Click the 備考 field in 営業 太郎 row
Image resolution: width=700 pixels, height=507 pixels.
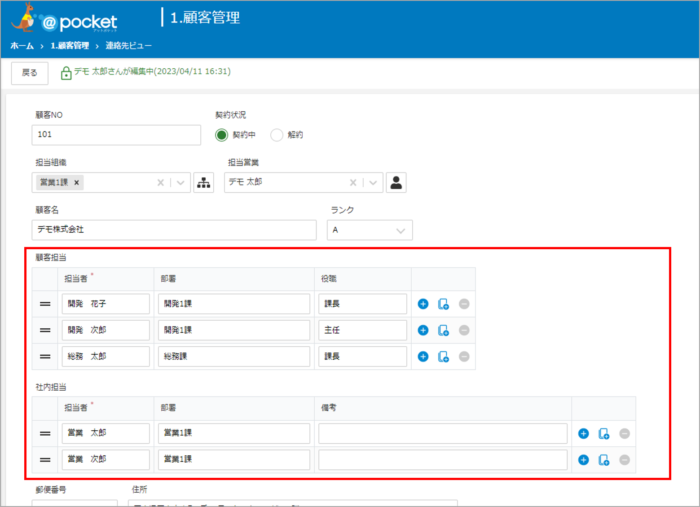(x=443, y=433)
